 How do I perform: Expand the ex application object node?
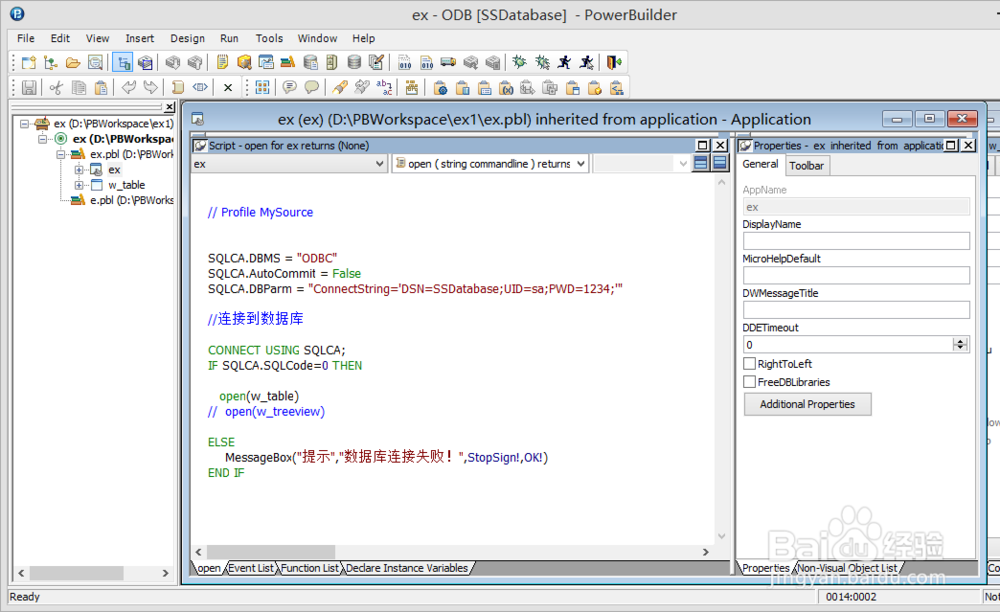[78, 170]
